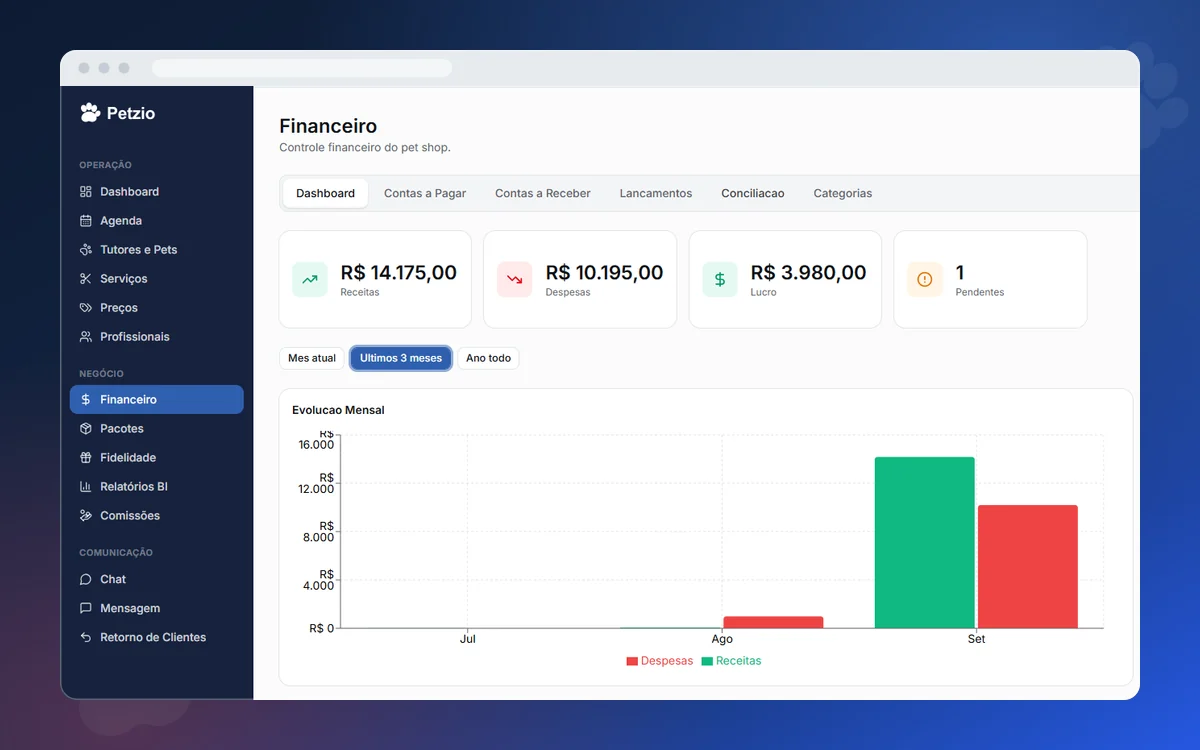Click the Financeiro dollar icon in sidebar
The width and height of the screenshot is (1200, 750).
tap(86, 400)
